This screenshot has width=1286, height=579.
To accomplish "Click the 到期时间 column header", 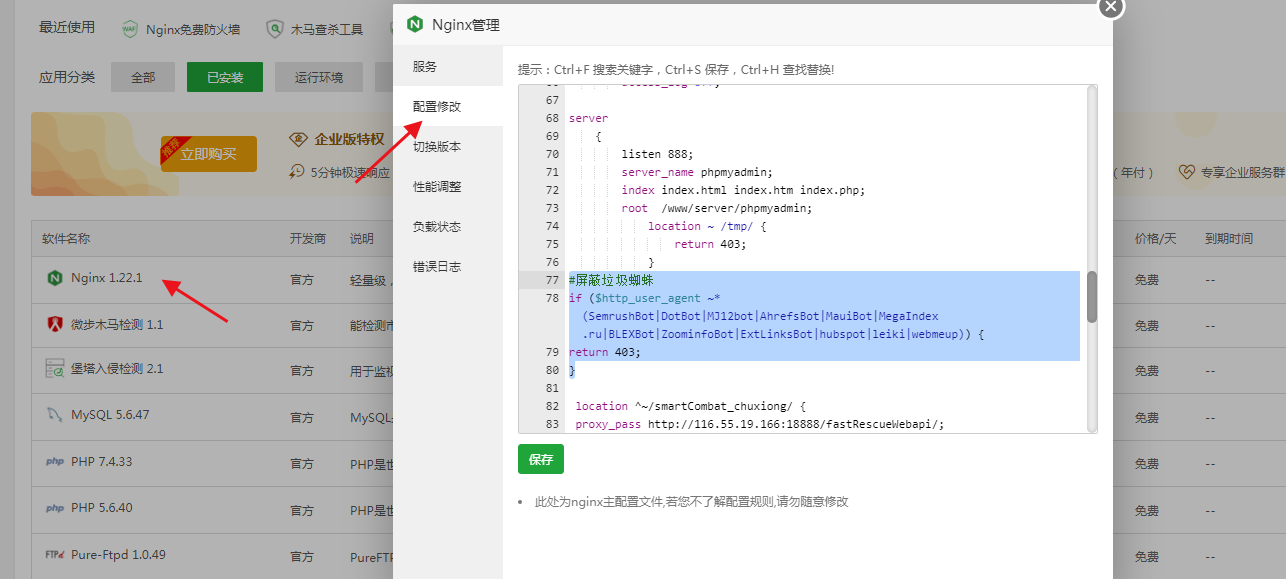I will pyautogui.click(x=1229, y=239).
